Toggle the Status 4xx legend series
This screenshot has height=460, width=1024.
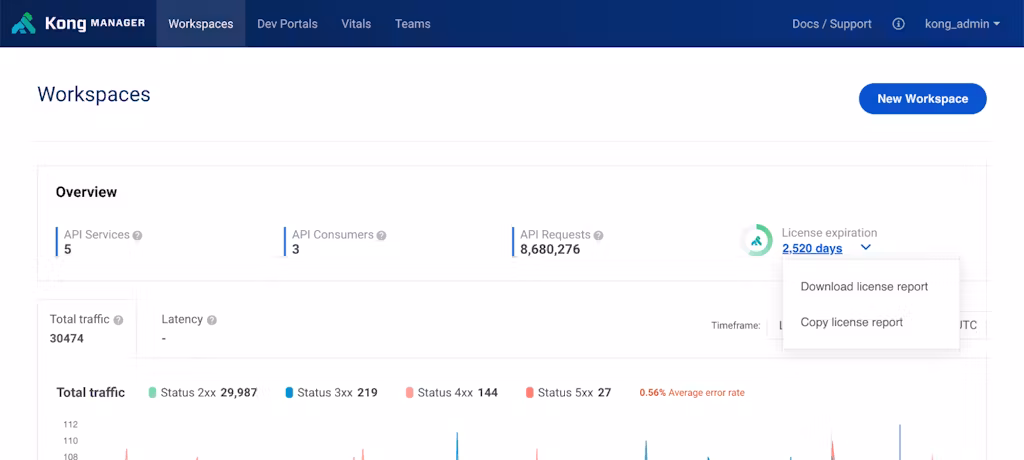point(451,393)
